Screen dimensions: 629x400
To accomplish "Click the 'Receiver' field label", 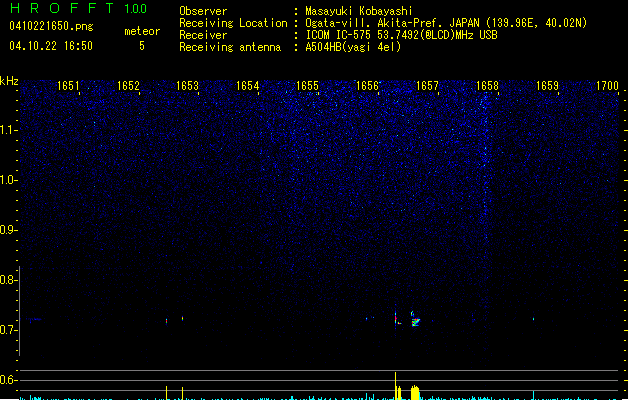I will tap(203, 35).
